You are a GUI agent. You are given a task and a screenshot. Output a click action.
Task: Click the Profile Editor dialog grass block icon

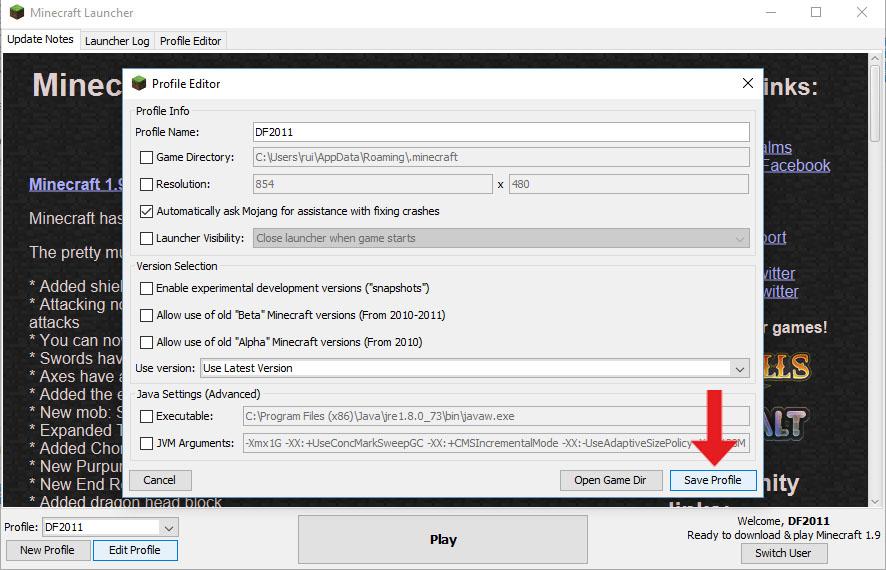138,84
